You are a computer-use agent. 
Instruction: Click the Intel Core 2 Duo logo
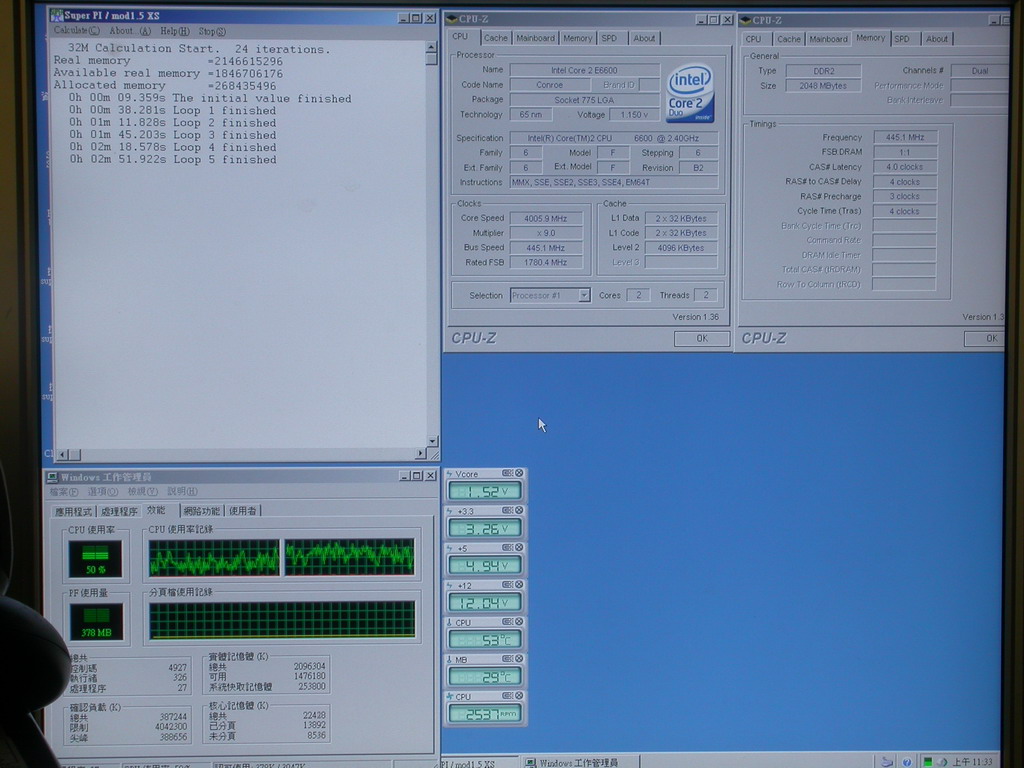(x=690, y=93)
